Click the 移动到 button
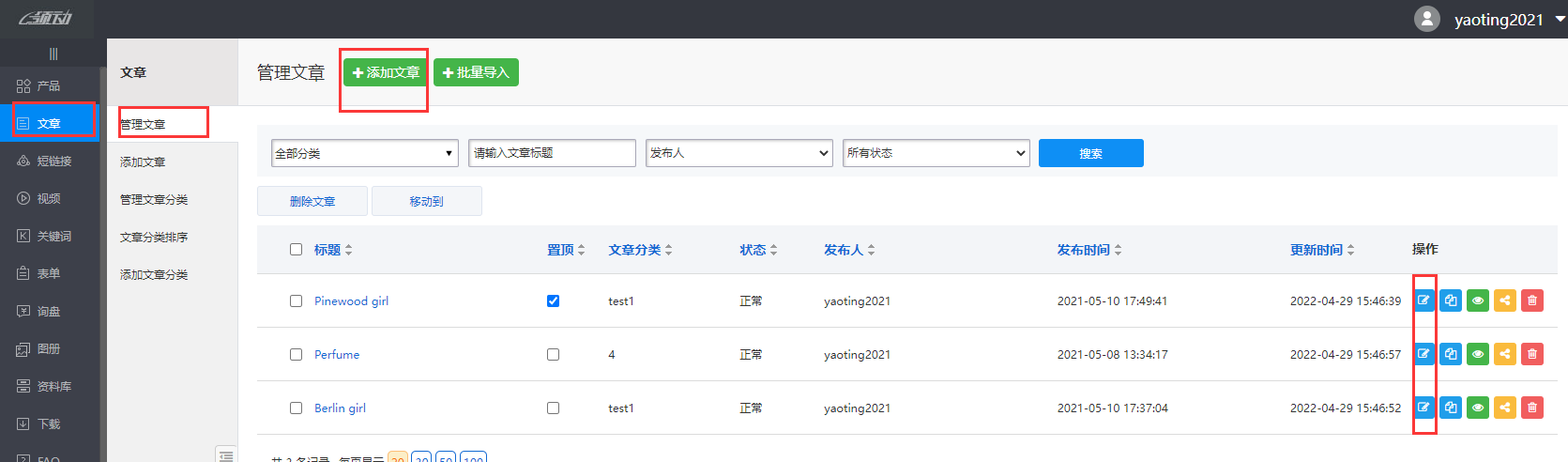 point(426,201)
